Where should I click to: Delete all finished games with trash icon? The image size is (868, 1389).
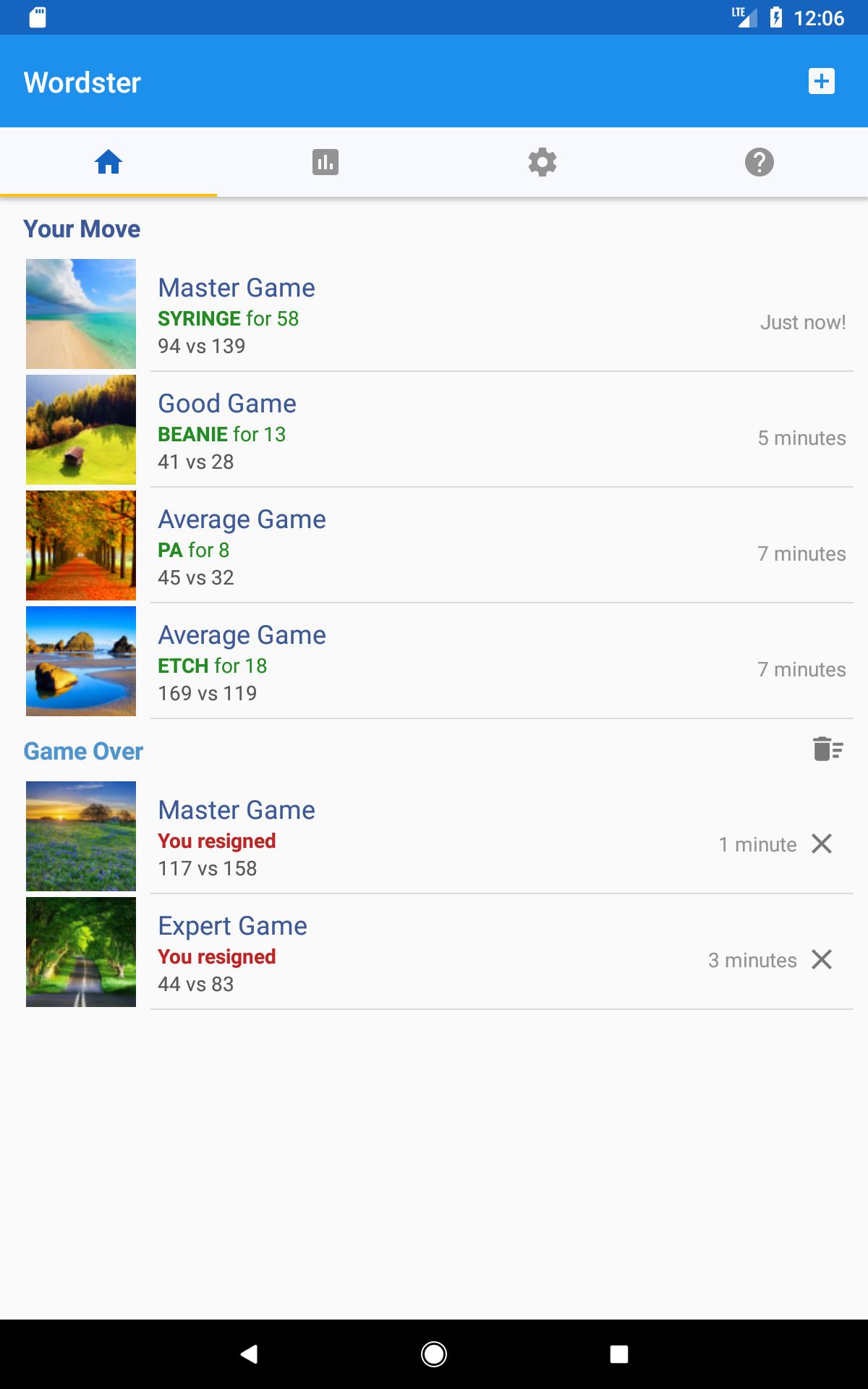pos(828,749)
